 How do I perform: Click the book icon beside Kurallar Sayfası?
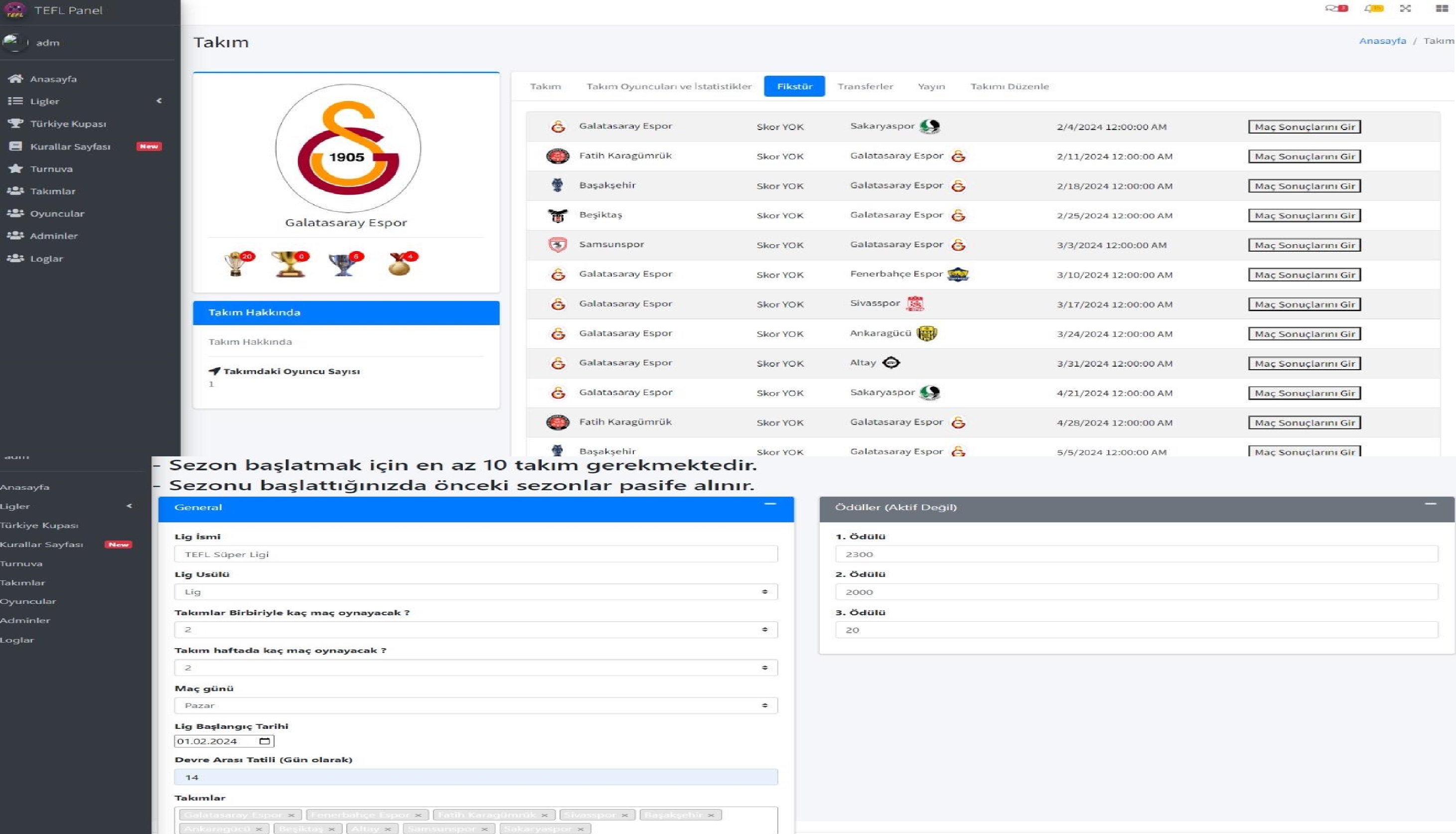point(15,146)
